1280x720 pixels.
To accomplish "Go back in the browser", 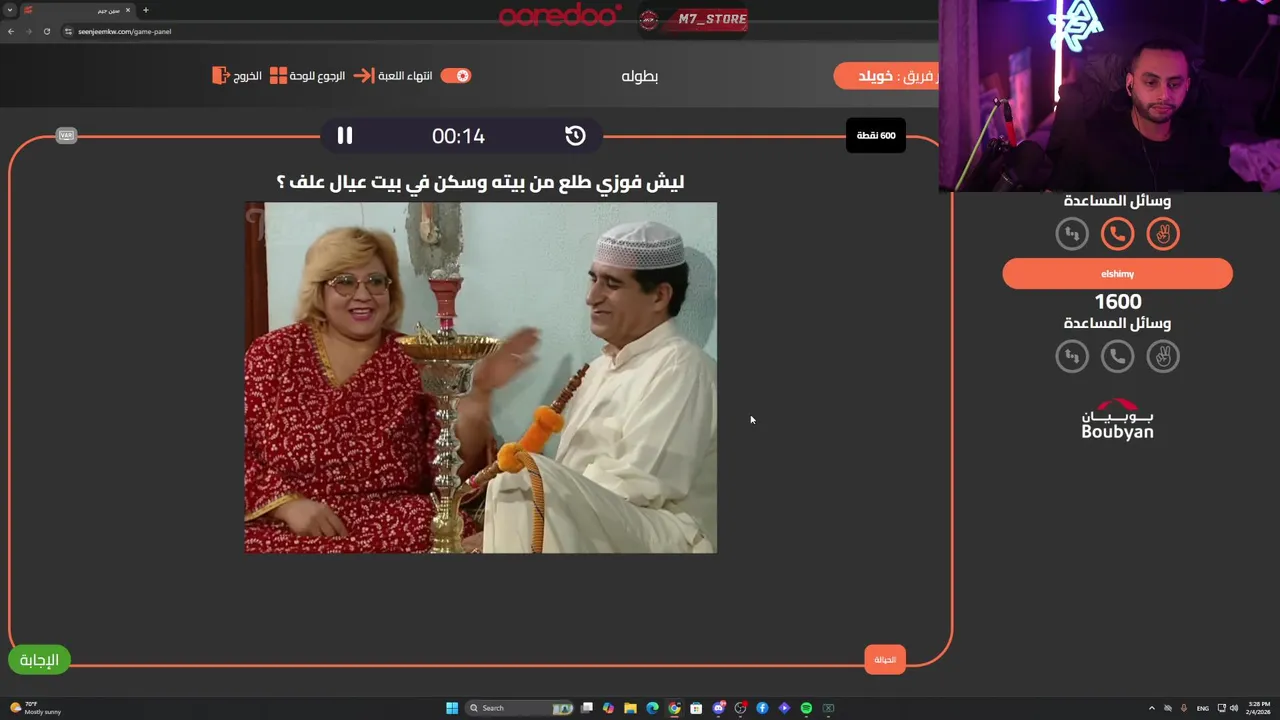I will (x=11, y=31).
